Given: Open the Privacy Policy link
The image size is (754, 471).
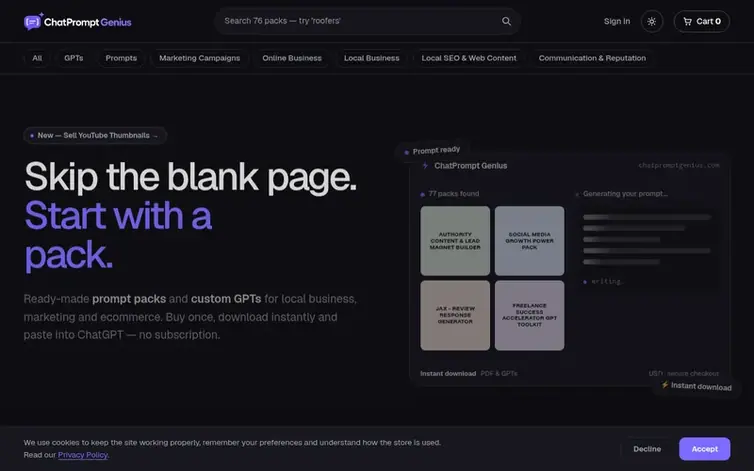Looking at the screenshot, I should coord(83,455).
